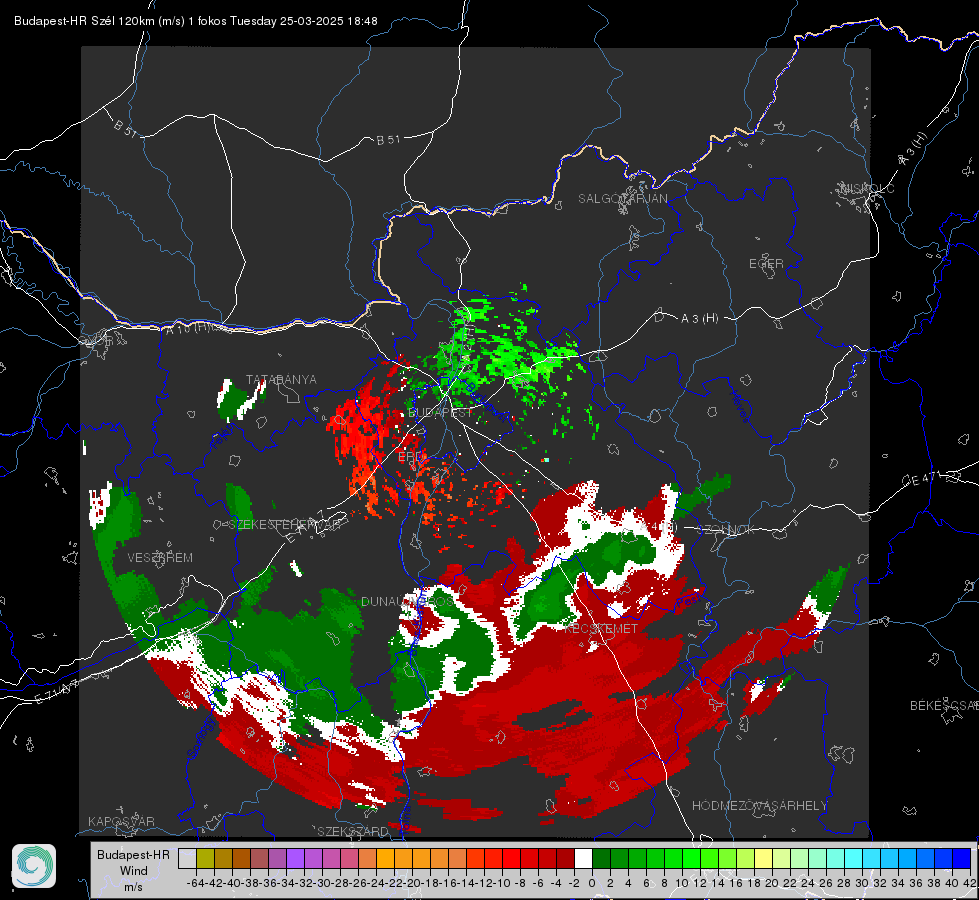Image resolution: width=979 pixels, height=900 pixels.
Task: Pick the yellow swatch between 18 and 20
Action: click(x=764, y=859)
